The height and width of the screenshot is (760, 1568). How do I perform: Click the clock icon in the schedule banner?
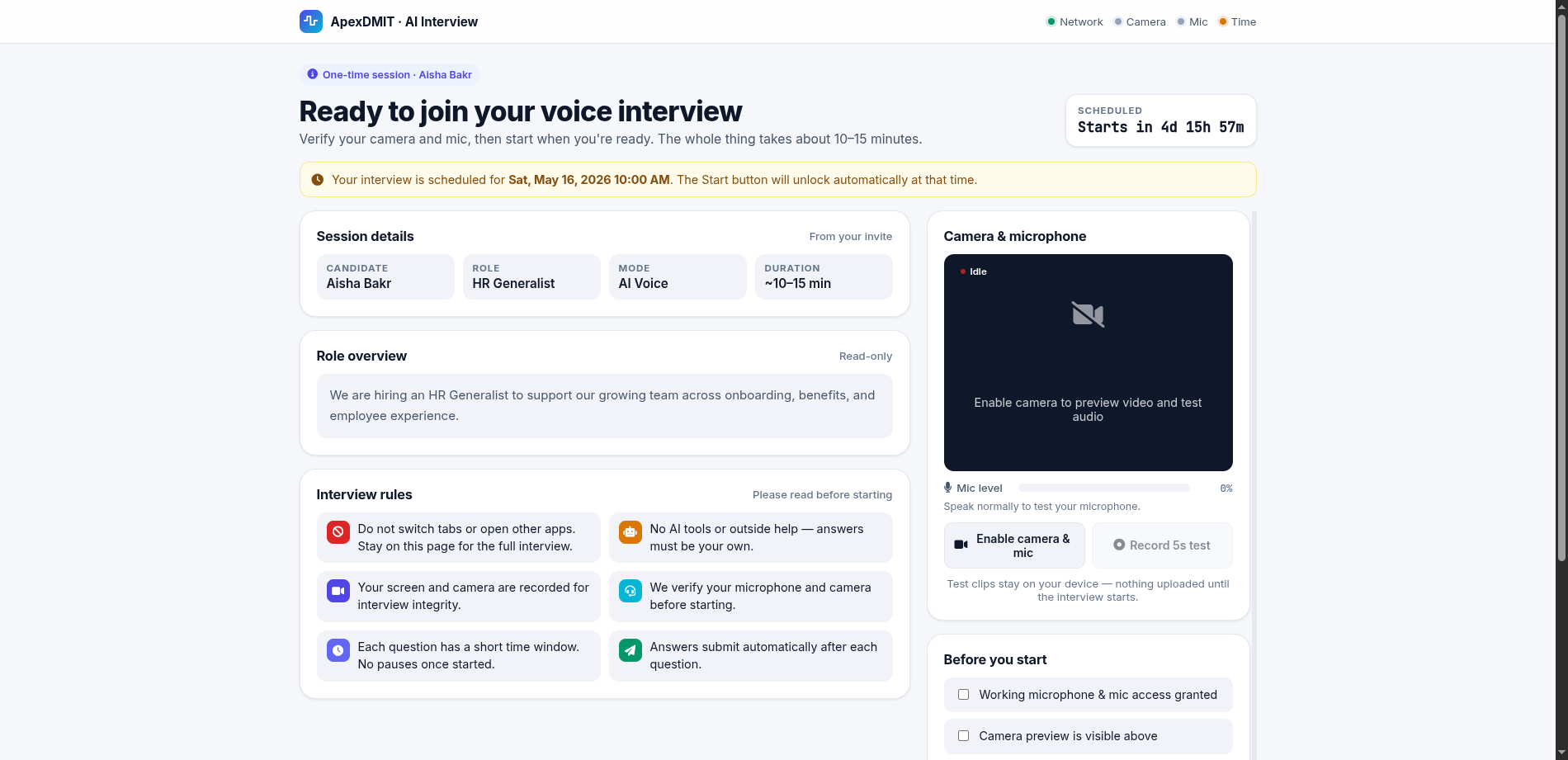click(318, 180)
